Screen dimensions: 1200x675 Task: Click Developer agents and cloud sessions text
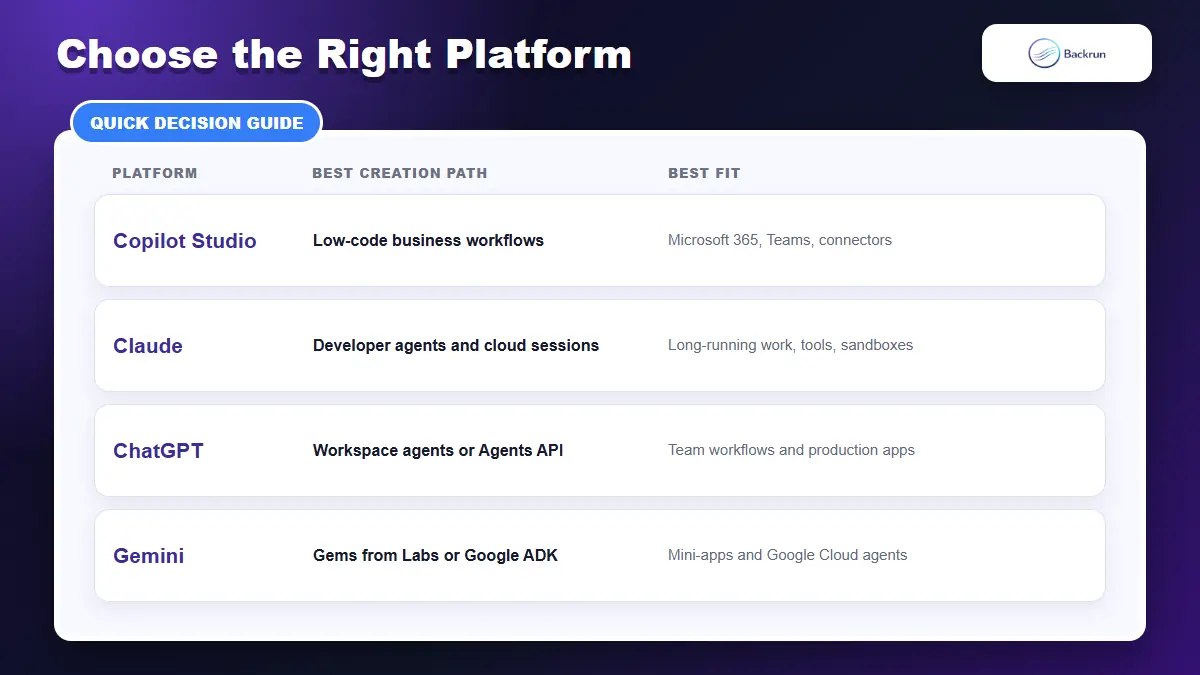[x=456, y=345]
